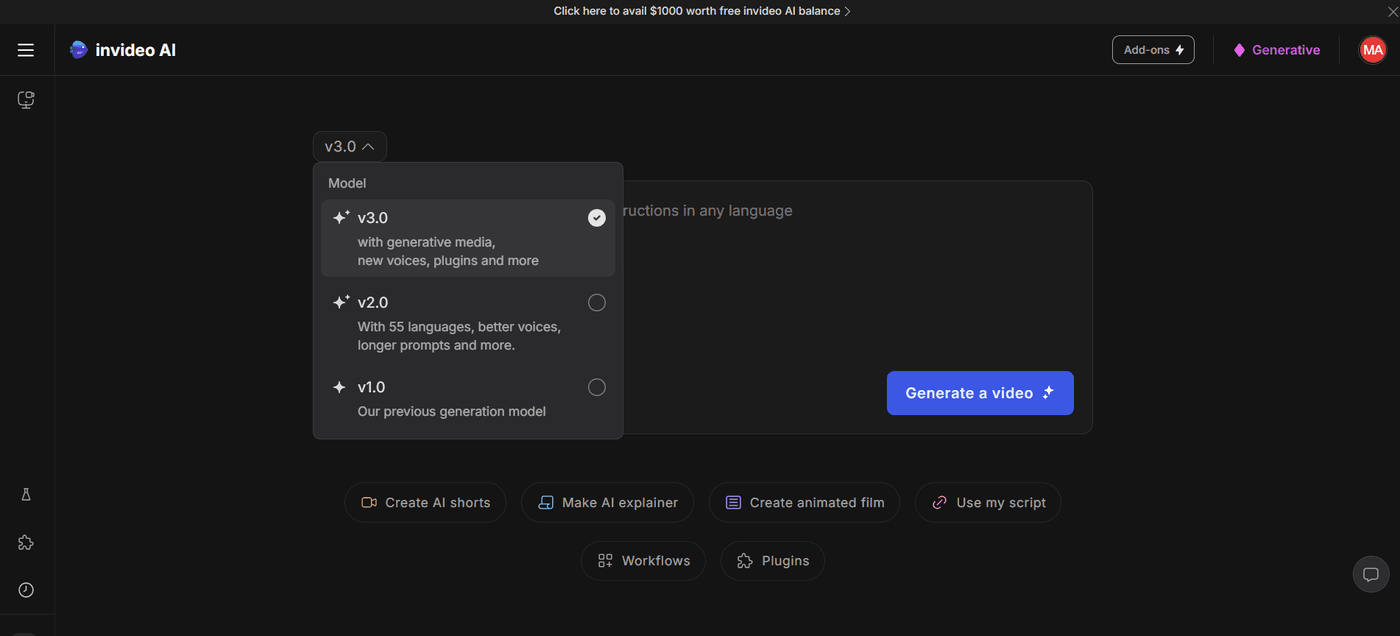Image resolution: width=1400 pixels, height=636 pixels.
Task: Open the $1000 free balance banner link
Action: click(x=701, y=11)
